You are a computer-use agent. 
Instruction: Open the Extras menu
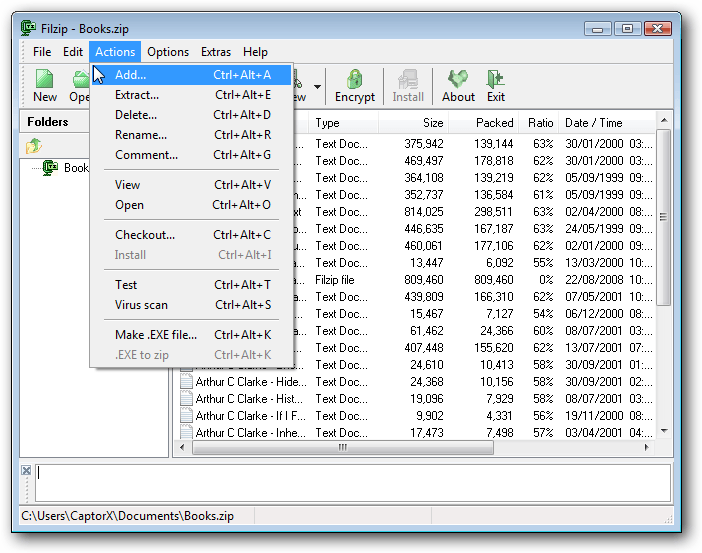pos(216,52)
